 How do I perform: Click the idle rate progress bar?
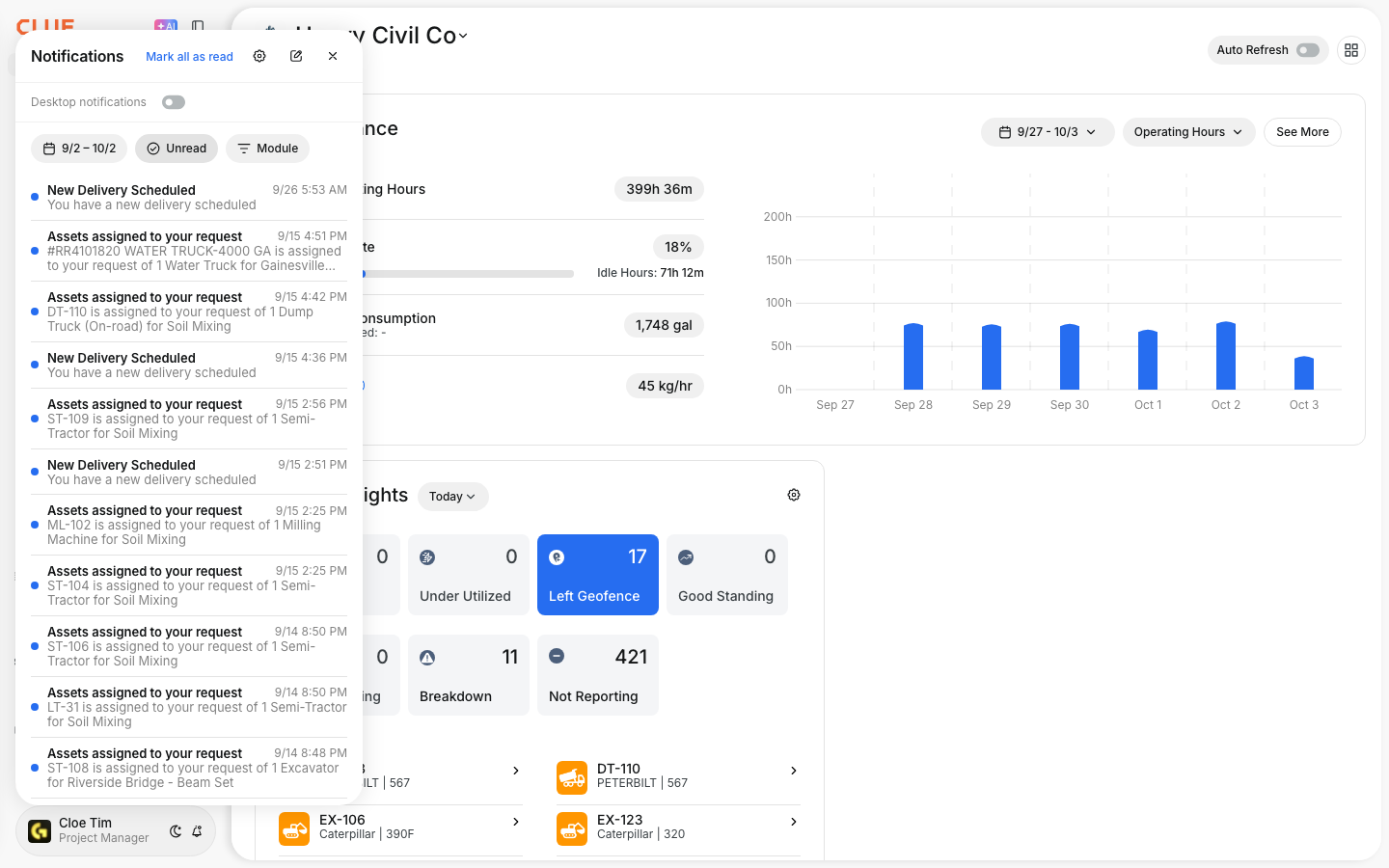(x=468, y=274)
